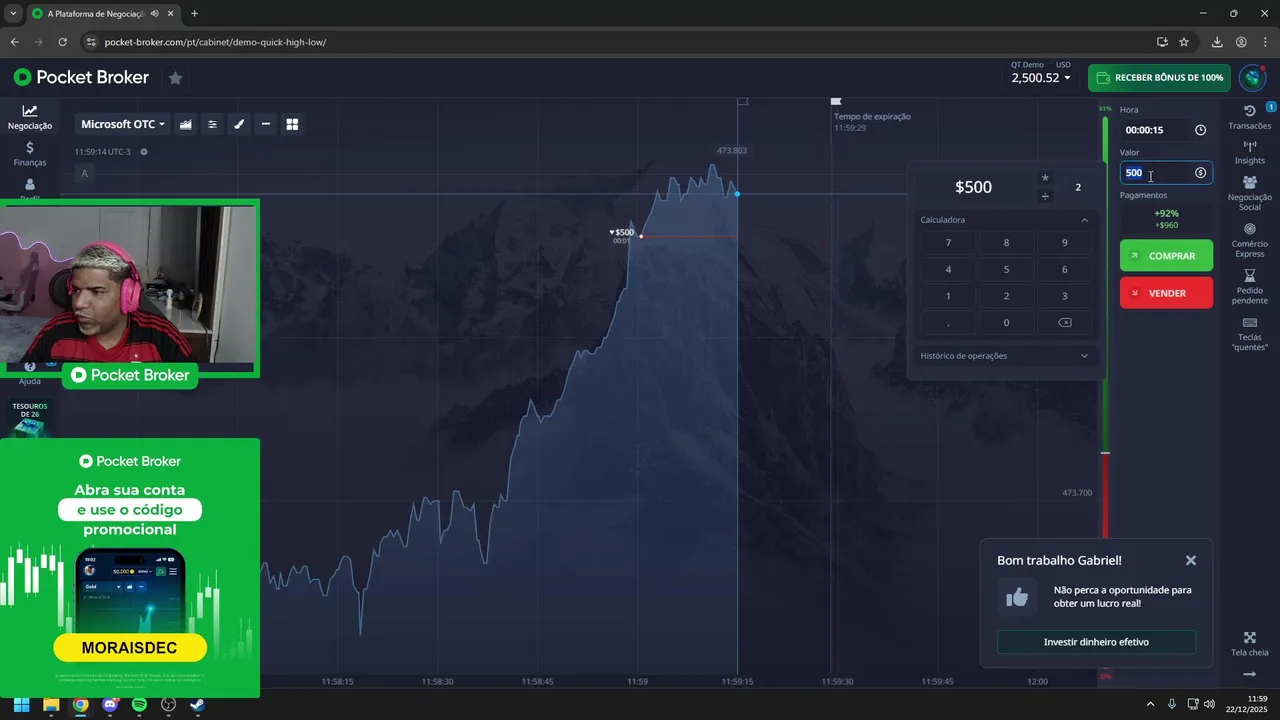Click the clock icon in Hora field

(1200, 130)
